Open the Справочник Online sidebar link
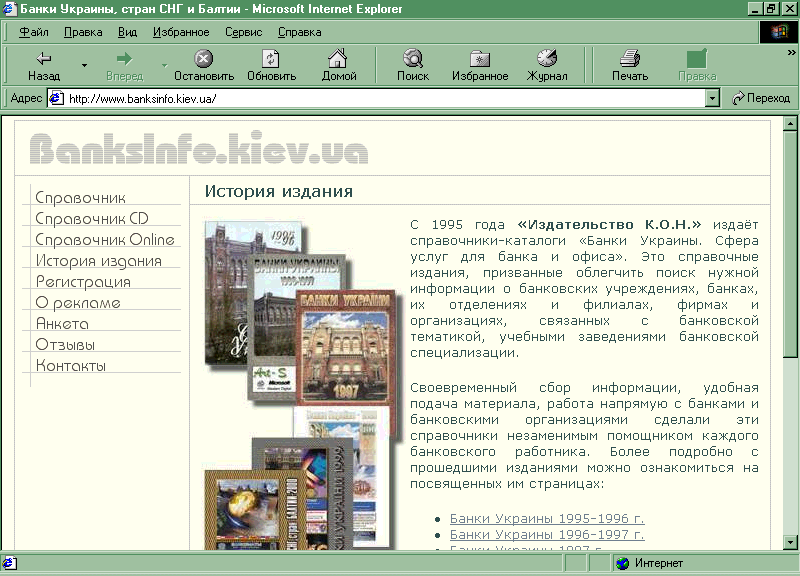Viewport: 800px width, 576px height. pyautogui.click(x=105, y=240)
